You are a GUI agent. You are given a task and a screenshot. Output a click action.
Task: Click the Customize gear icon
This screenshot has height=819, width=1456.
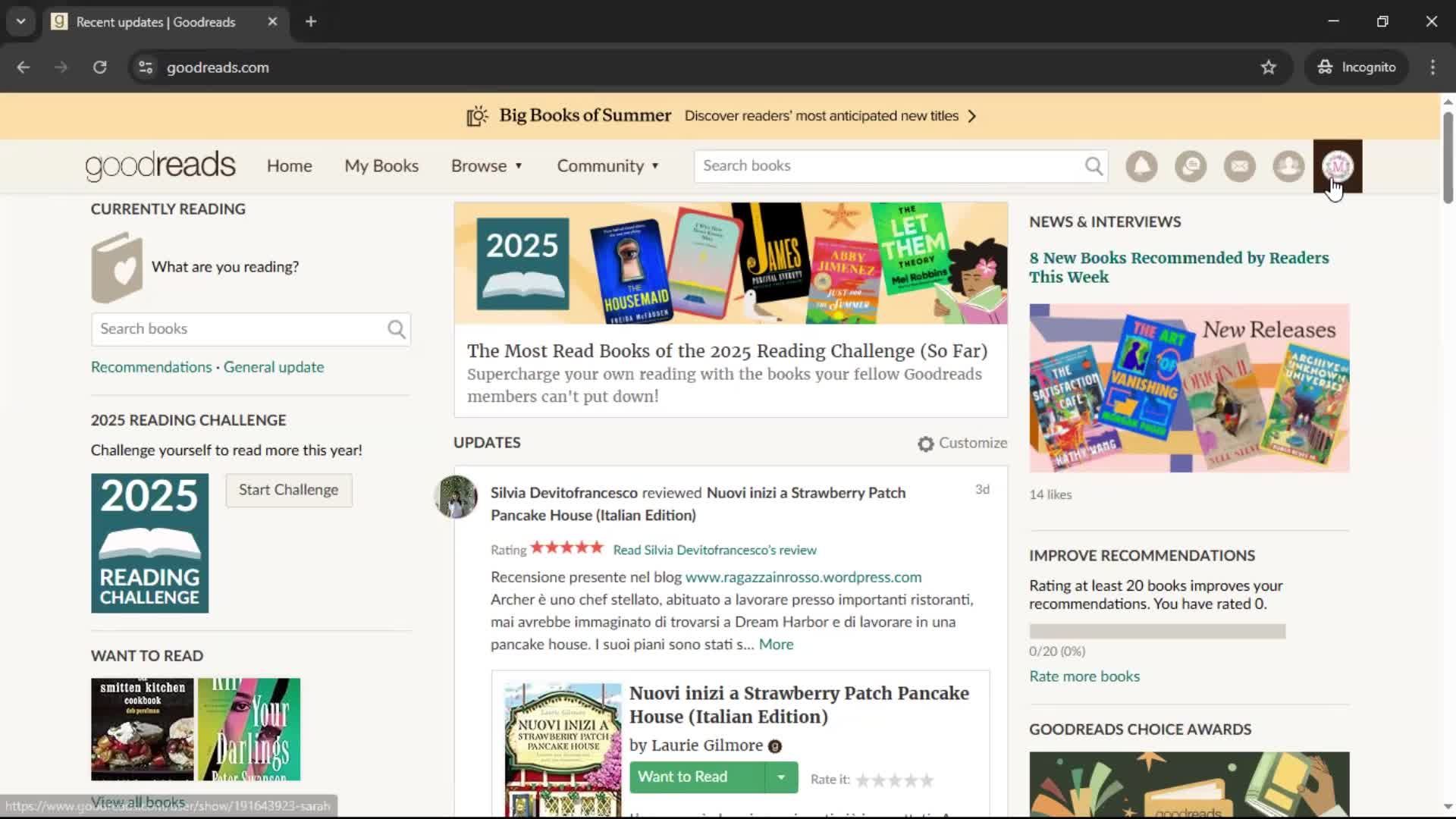point(925,444)
